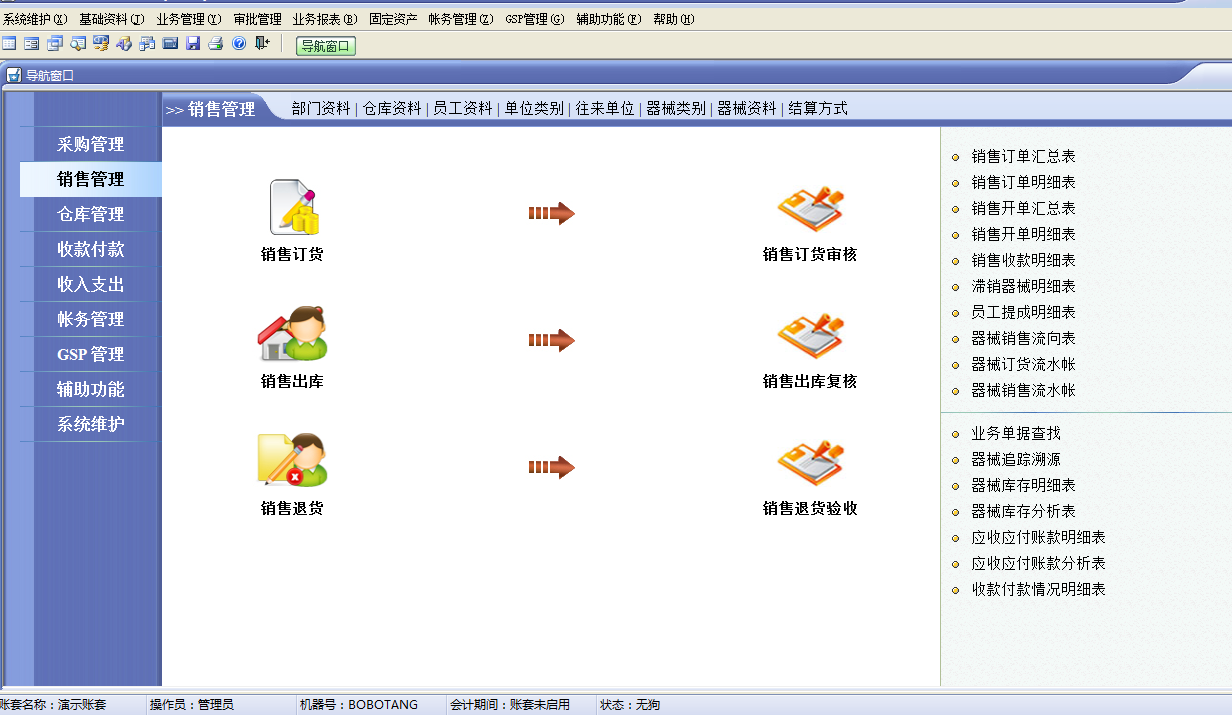
Task: Open the 业务管理(Y) menu
Action: click(x=189, y=19)
